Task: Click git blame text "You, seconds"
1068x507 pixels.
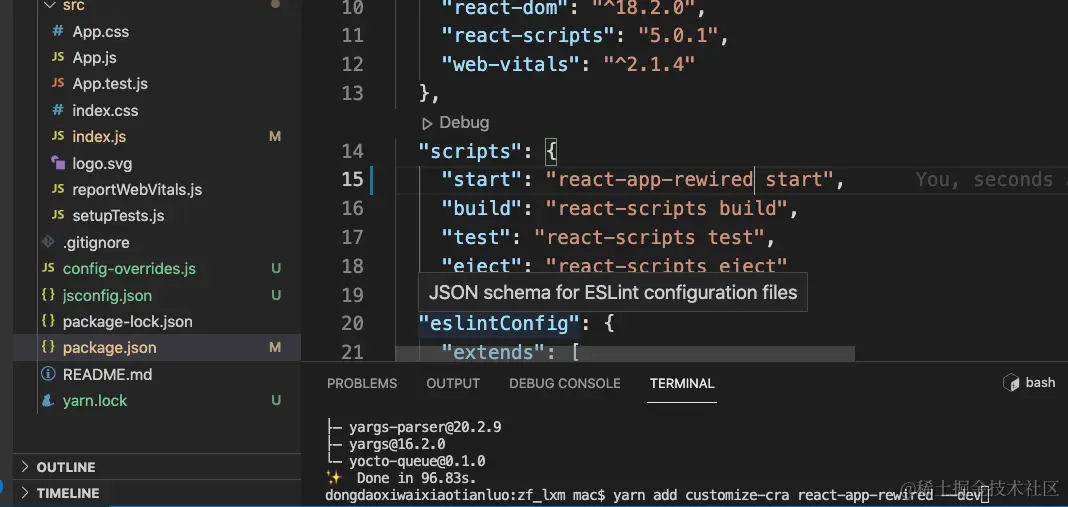Action: coord(984,180)
